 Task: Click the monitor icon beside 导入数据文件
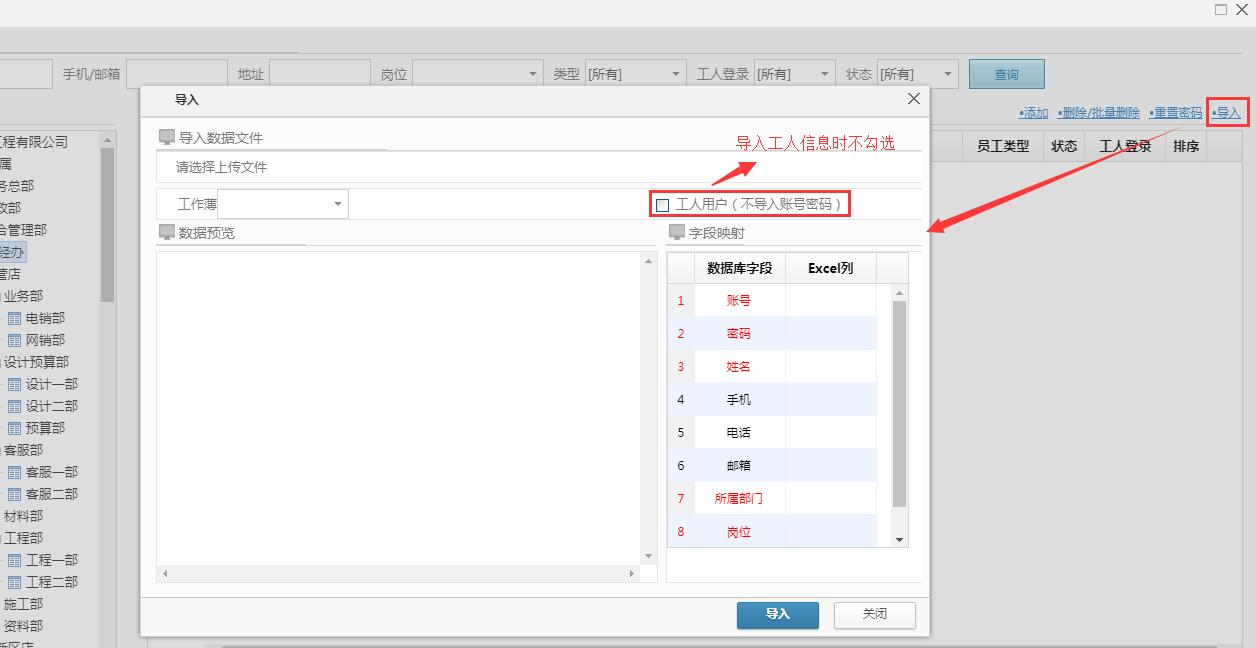[168, 135]
